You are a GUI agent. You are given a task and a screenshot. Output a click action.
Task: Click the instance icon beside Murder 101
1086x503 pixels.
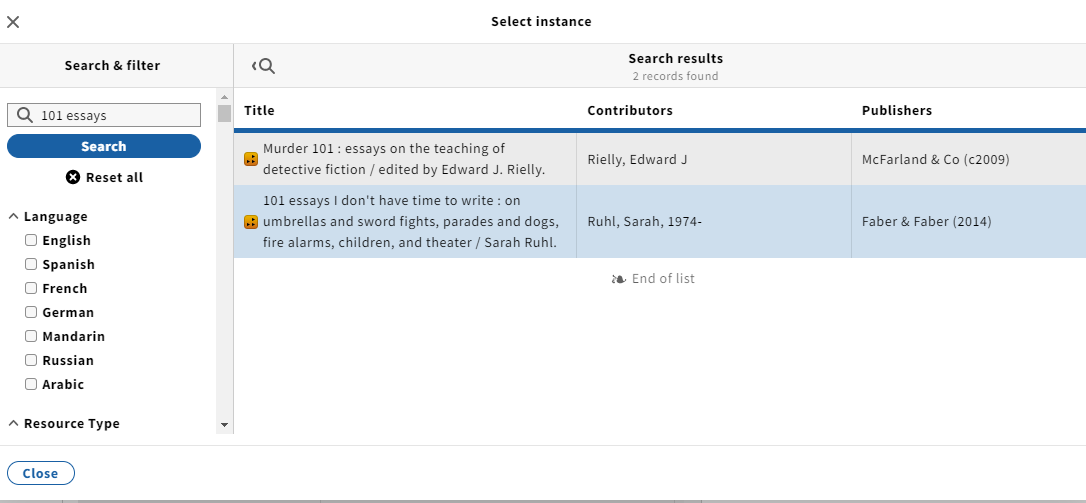pos(251,159)
